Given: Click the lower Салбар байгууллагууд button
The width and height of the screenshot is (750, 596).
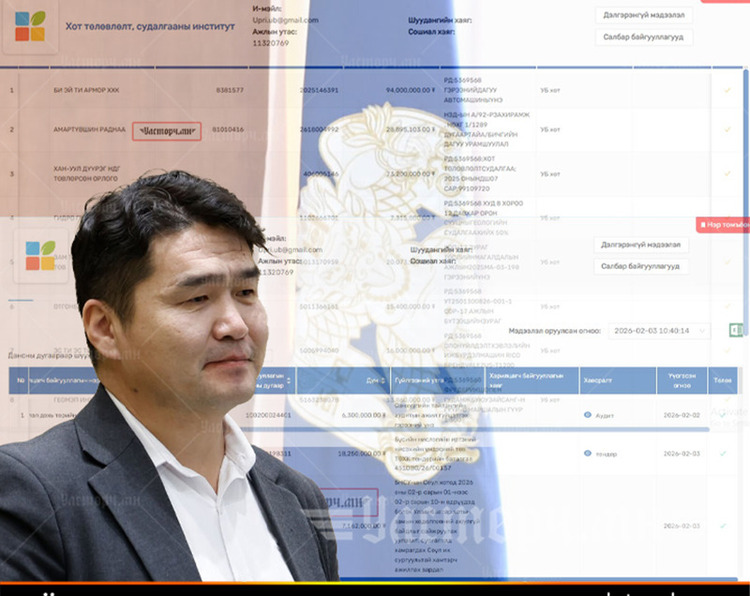Looking at the screenshot, I should pyautogui.click(x=641, y=266).
